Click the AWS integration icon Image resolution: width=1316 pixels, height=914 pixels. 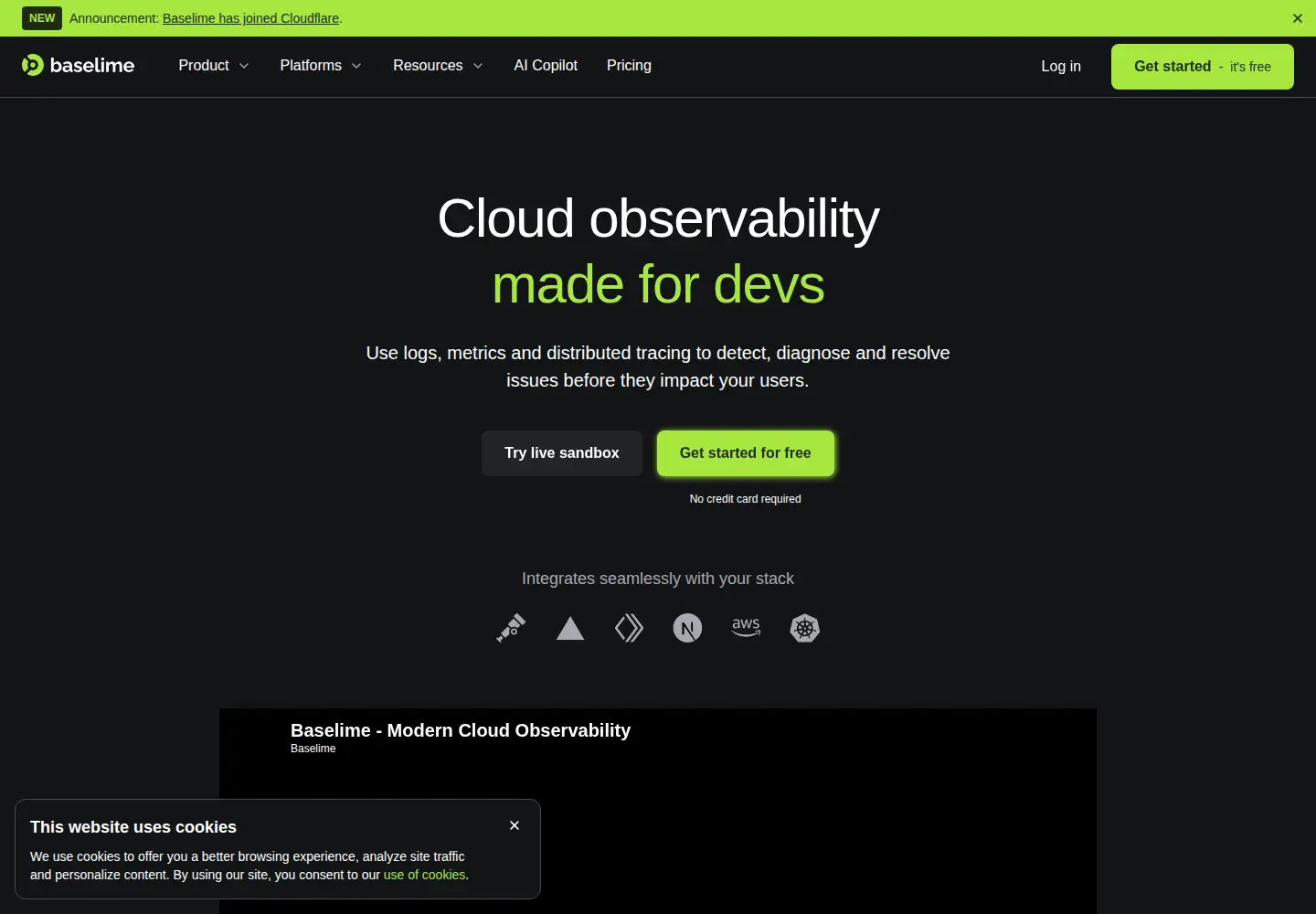tap(746, 627)
